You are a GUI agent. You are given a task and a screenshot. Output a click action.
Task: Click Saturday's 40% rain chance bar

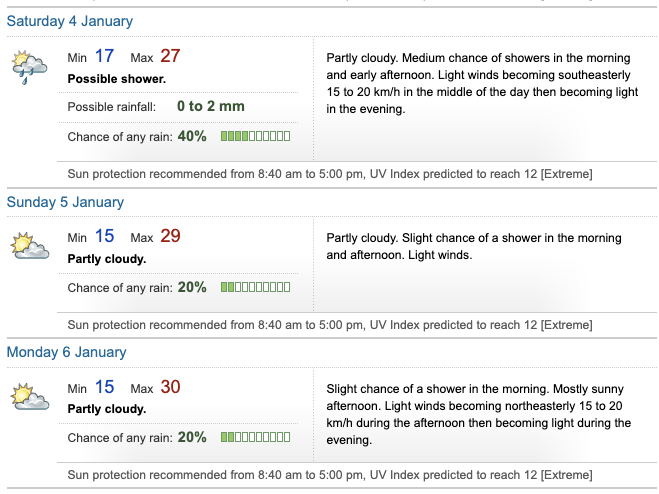[x=255, y=136]
